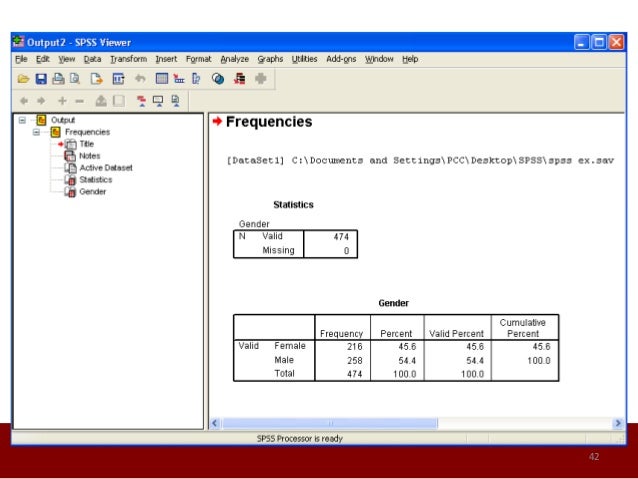
Task: Click the horizontal scrollbar left arrow
Action: tap(215, 423)
